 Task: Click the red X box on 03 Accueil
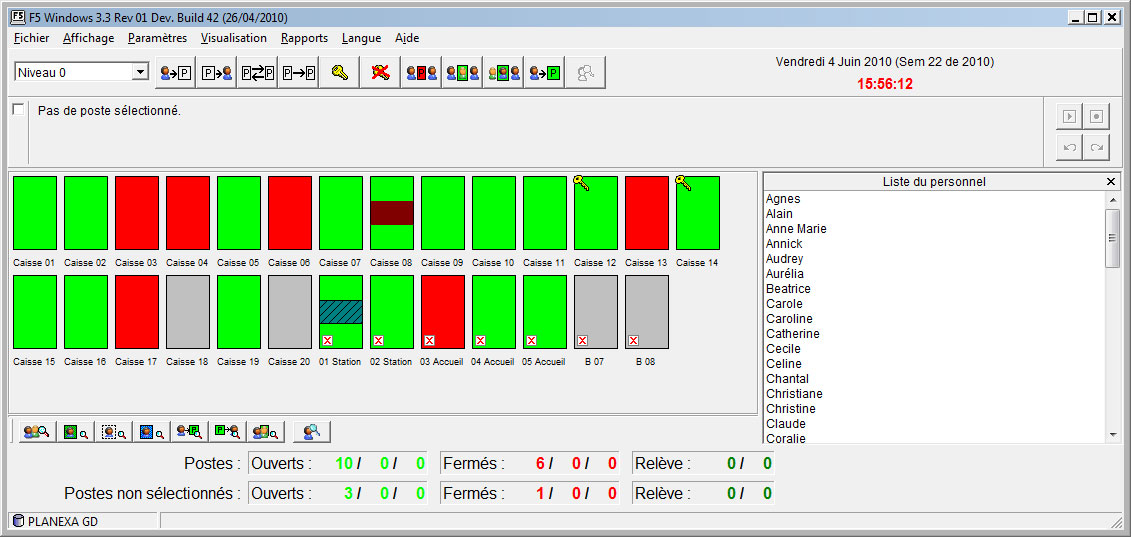[x=429, y=340]
